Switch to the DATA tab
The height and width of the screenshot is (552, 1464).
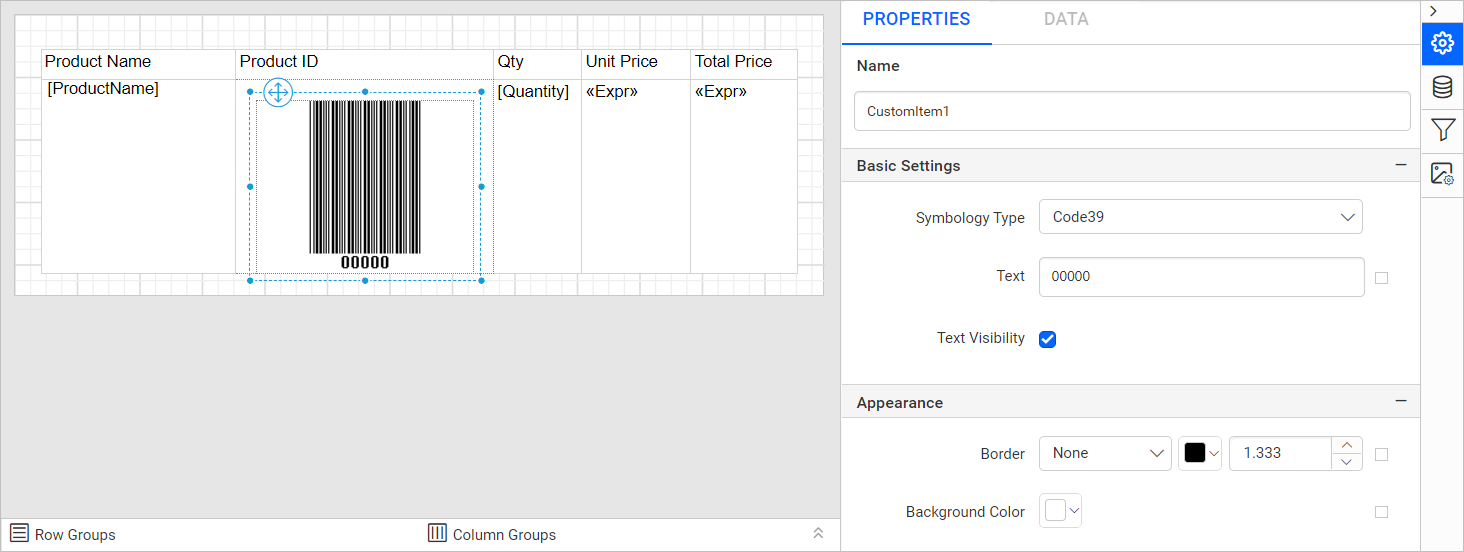pos(1065,19)
